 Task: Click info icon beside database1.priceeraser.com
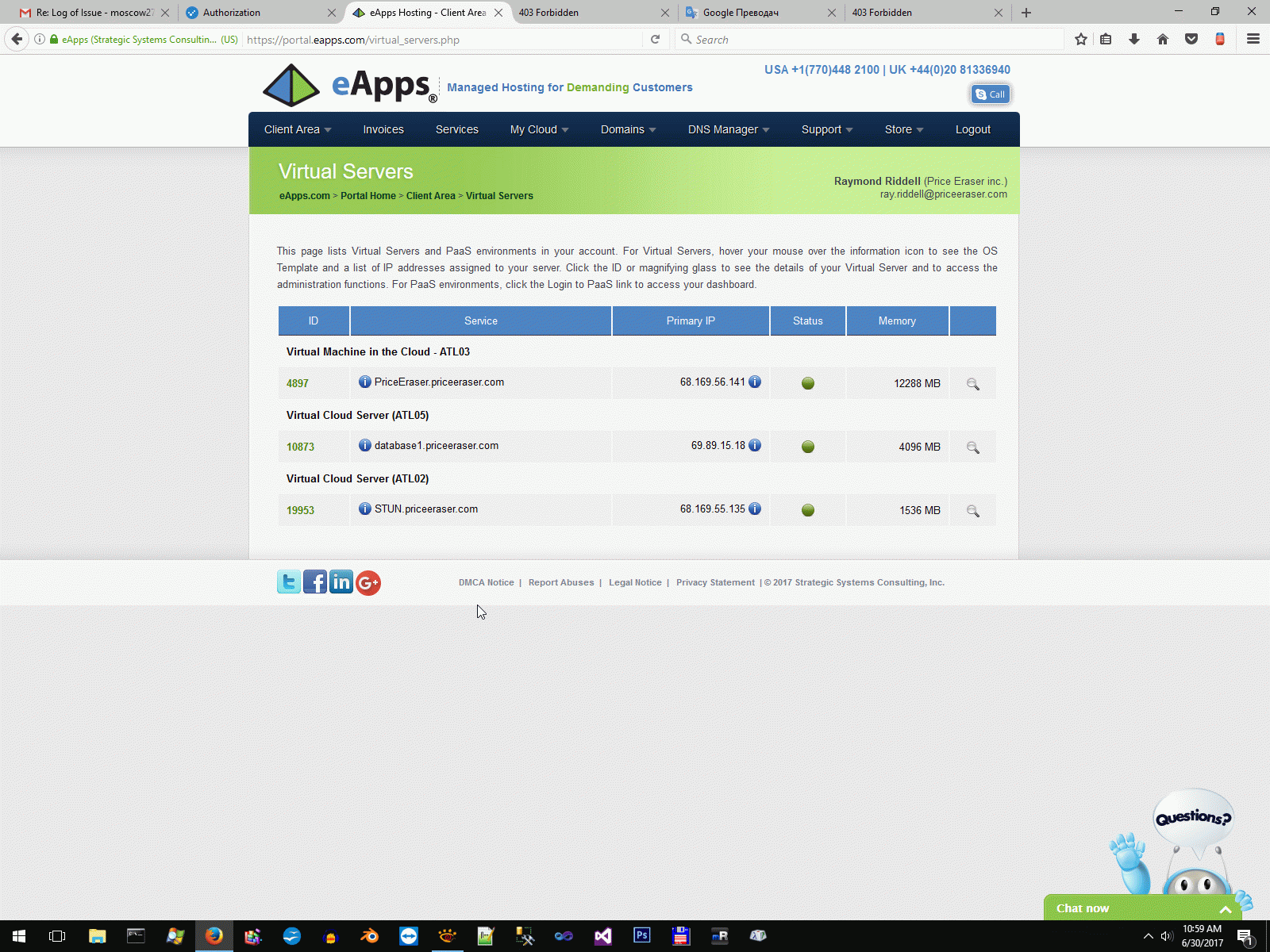pyautogui.click(x=365, y=446)
